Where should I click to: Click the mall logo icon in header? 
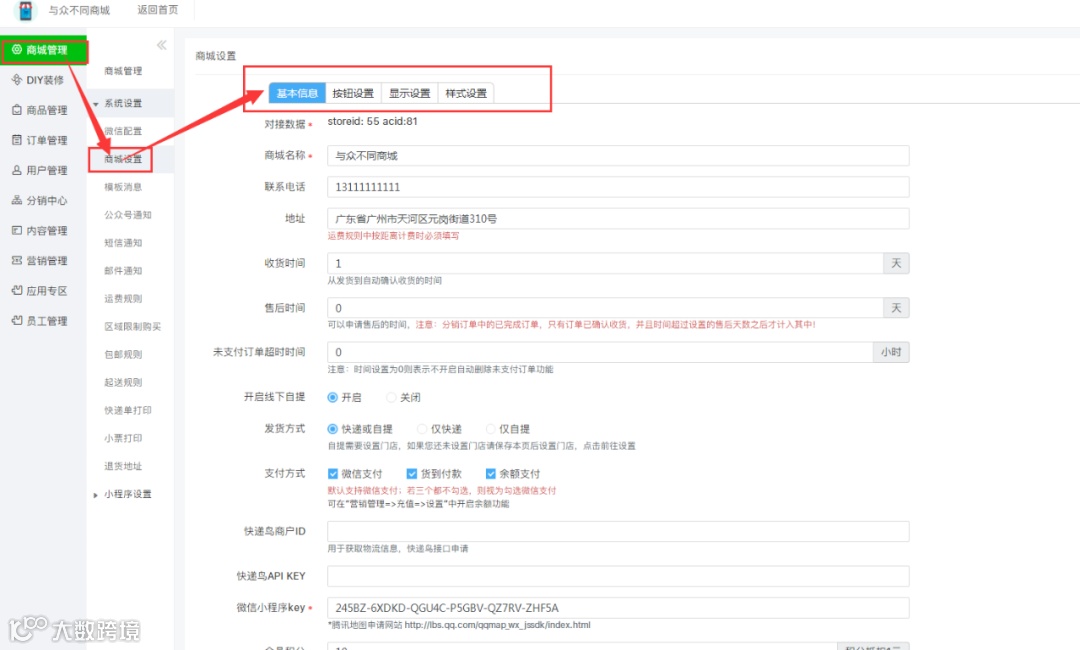25,10
